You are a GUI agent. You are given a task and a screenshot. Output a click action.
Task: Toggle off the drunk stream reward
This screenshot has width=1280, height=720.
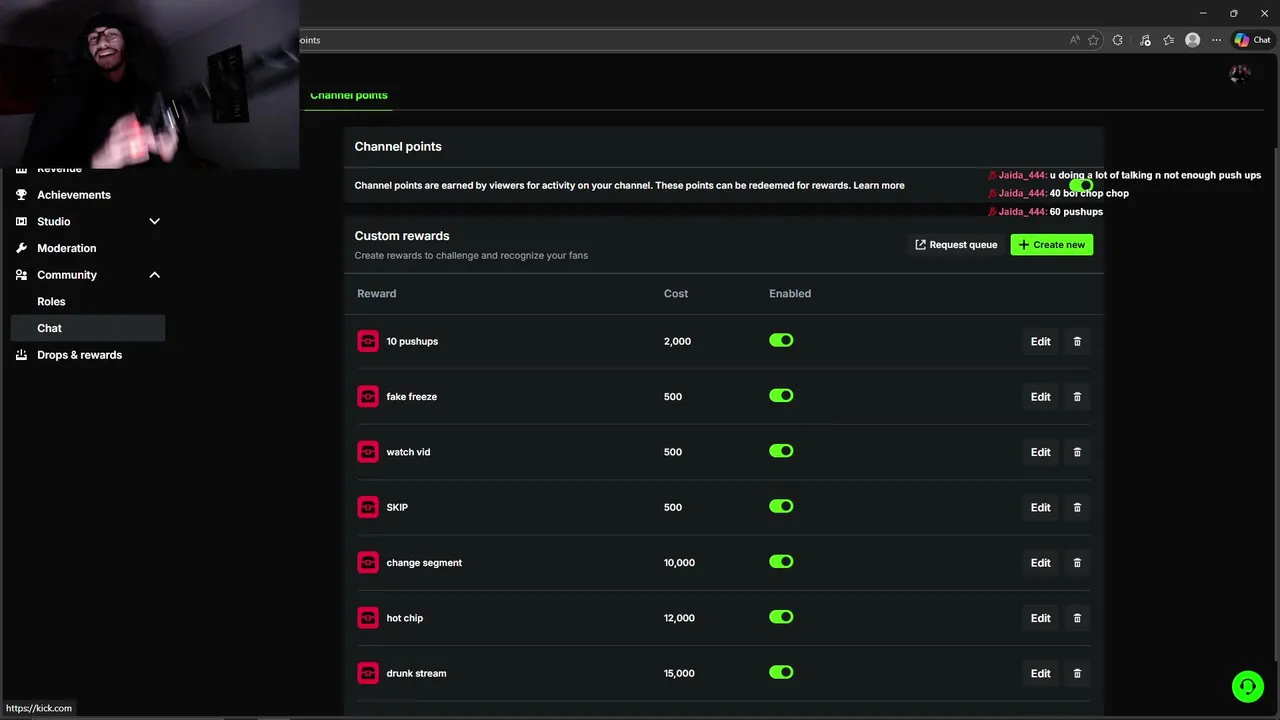click(781, 673)
